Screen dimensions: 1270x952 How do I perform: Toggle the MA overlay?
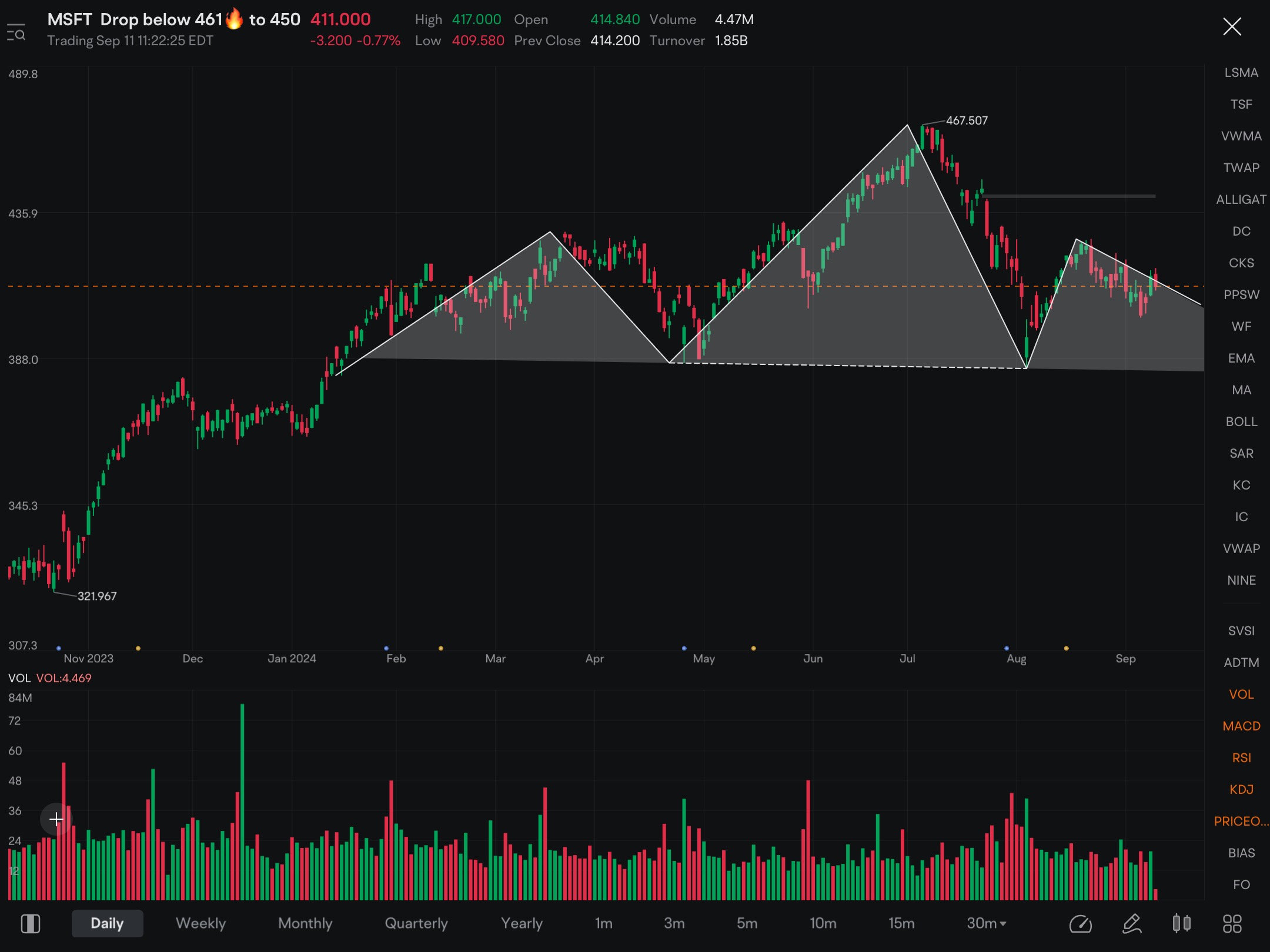(1241, 390)
